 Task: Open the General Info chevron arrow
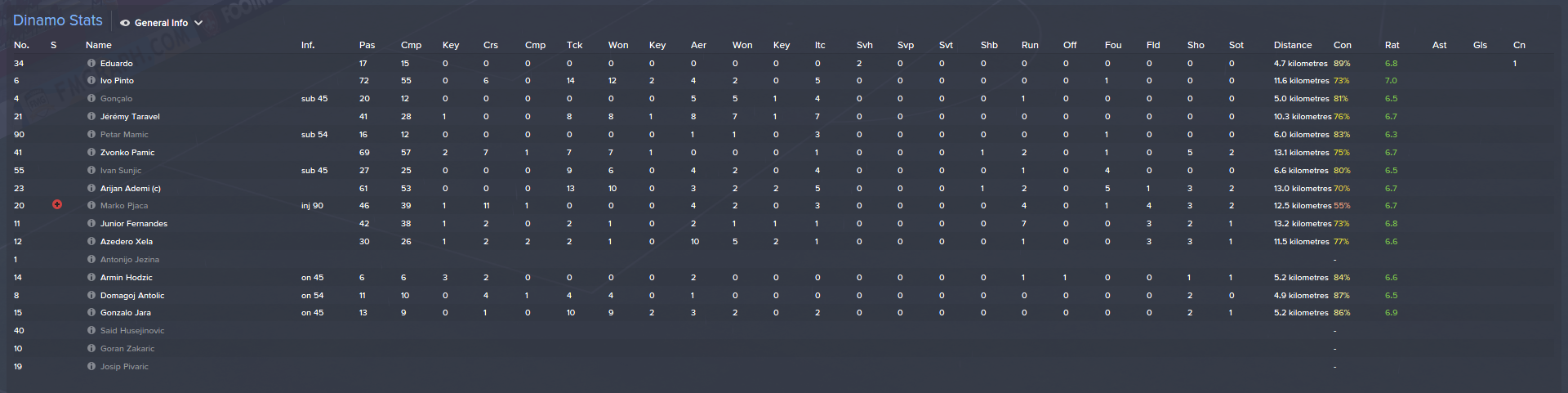click(198, 24)
